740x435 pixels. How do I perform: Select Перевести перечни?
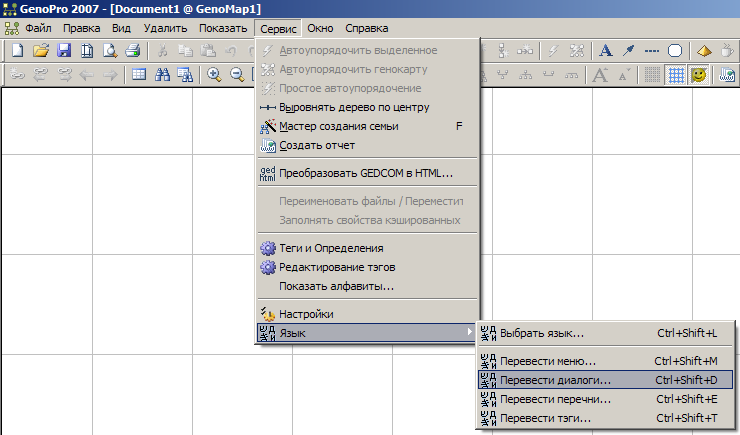click(x=605, y=399)
